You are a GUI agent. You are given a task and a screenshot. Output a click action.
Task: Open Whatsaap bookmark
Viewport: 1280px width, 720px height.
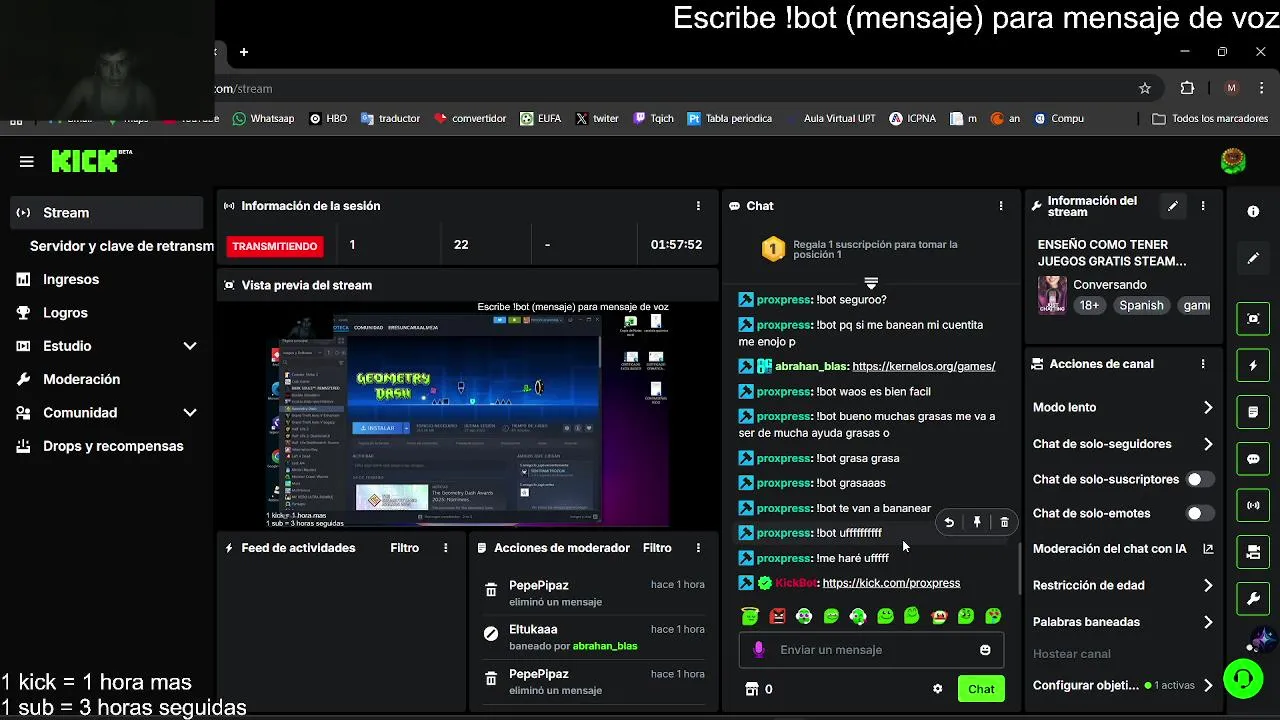click(x=263, y=118)
